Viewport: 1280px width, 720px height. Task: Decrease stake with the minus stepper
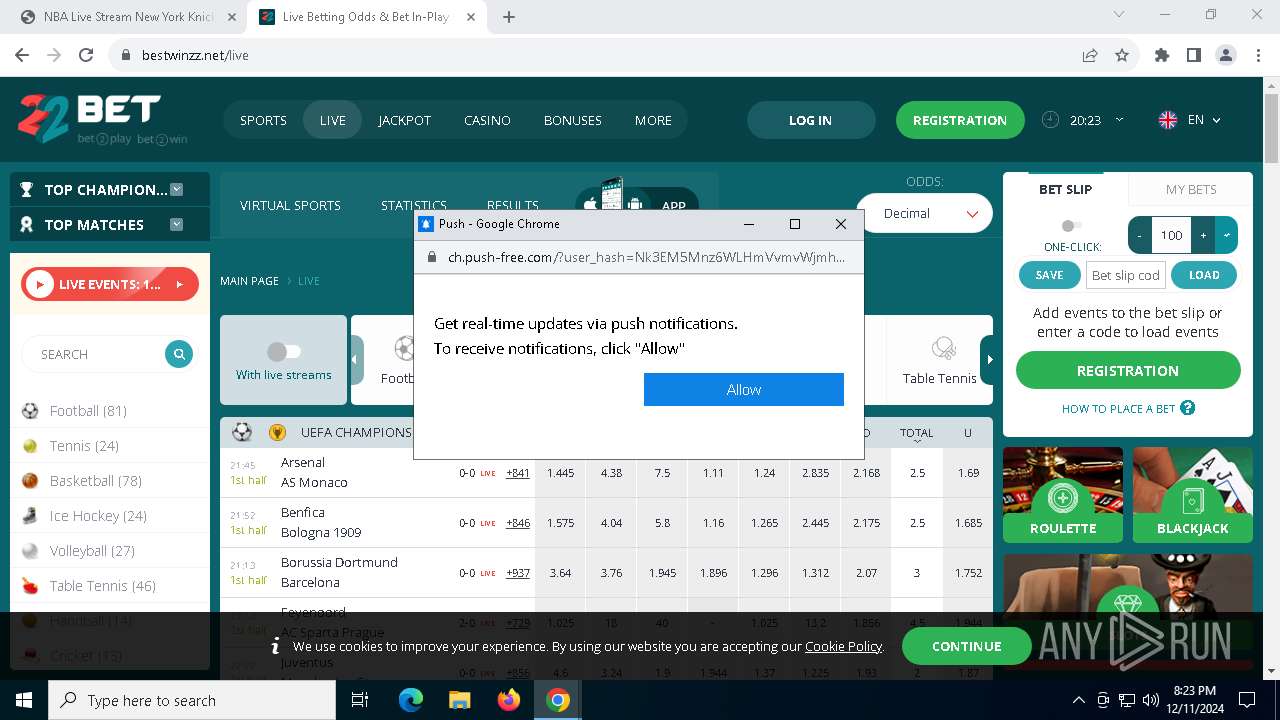pos(1140,235)
